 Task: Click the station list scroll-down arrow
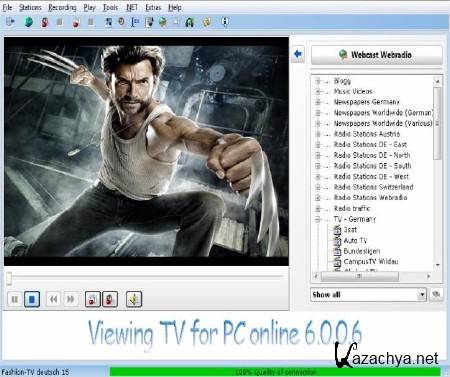click(x=438, y=265)
